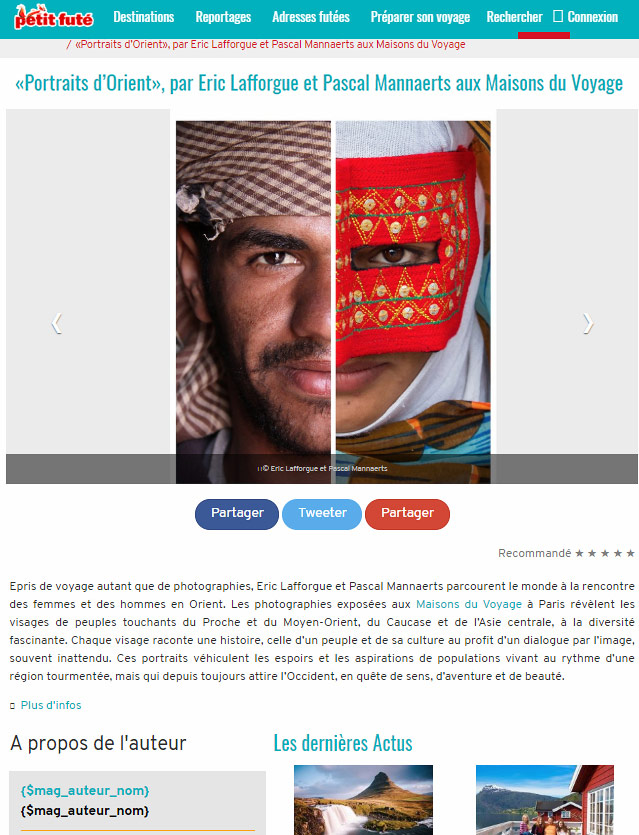Viewport: 639px width, 835px height.
Task: Click the fifth recommendation star
Action: (630, 553)
